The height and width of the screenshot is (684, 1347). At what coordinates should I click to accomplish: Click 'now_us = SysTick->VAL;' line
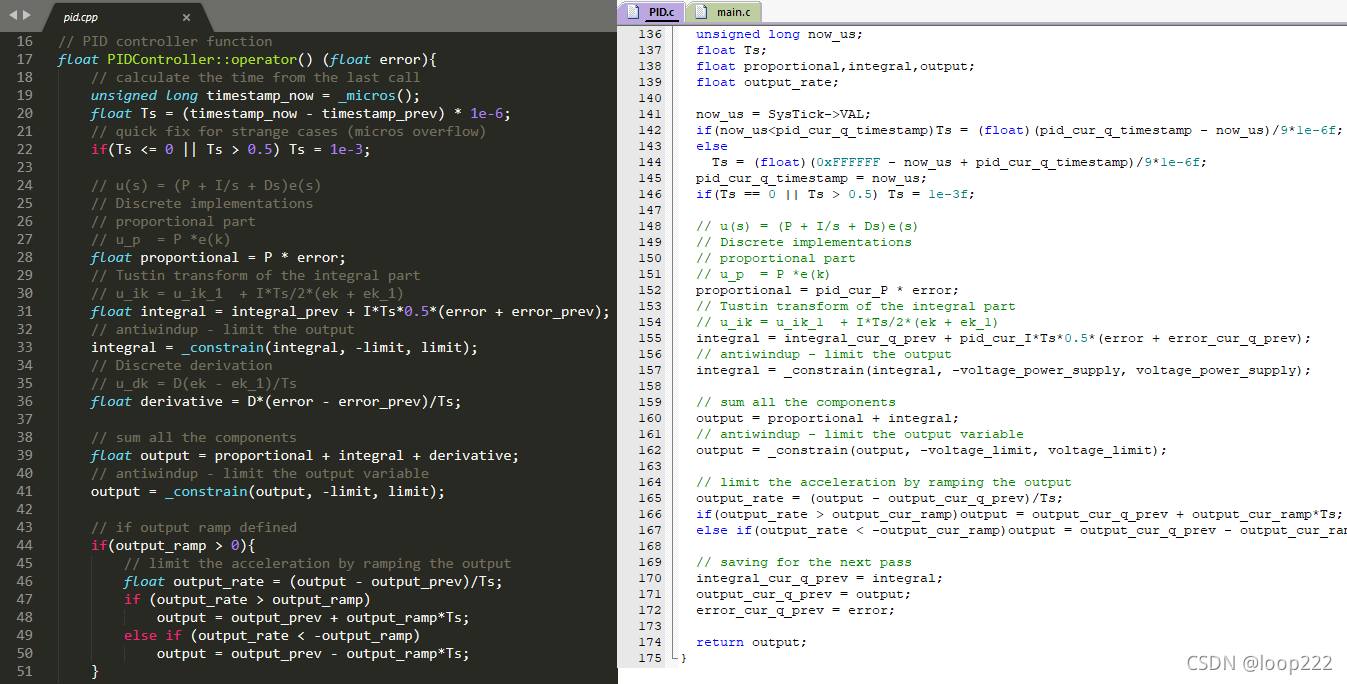coord(783,114)
